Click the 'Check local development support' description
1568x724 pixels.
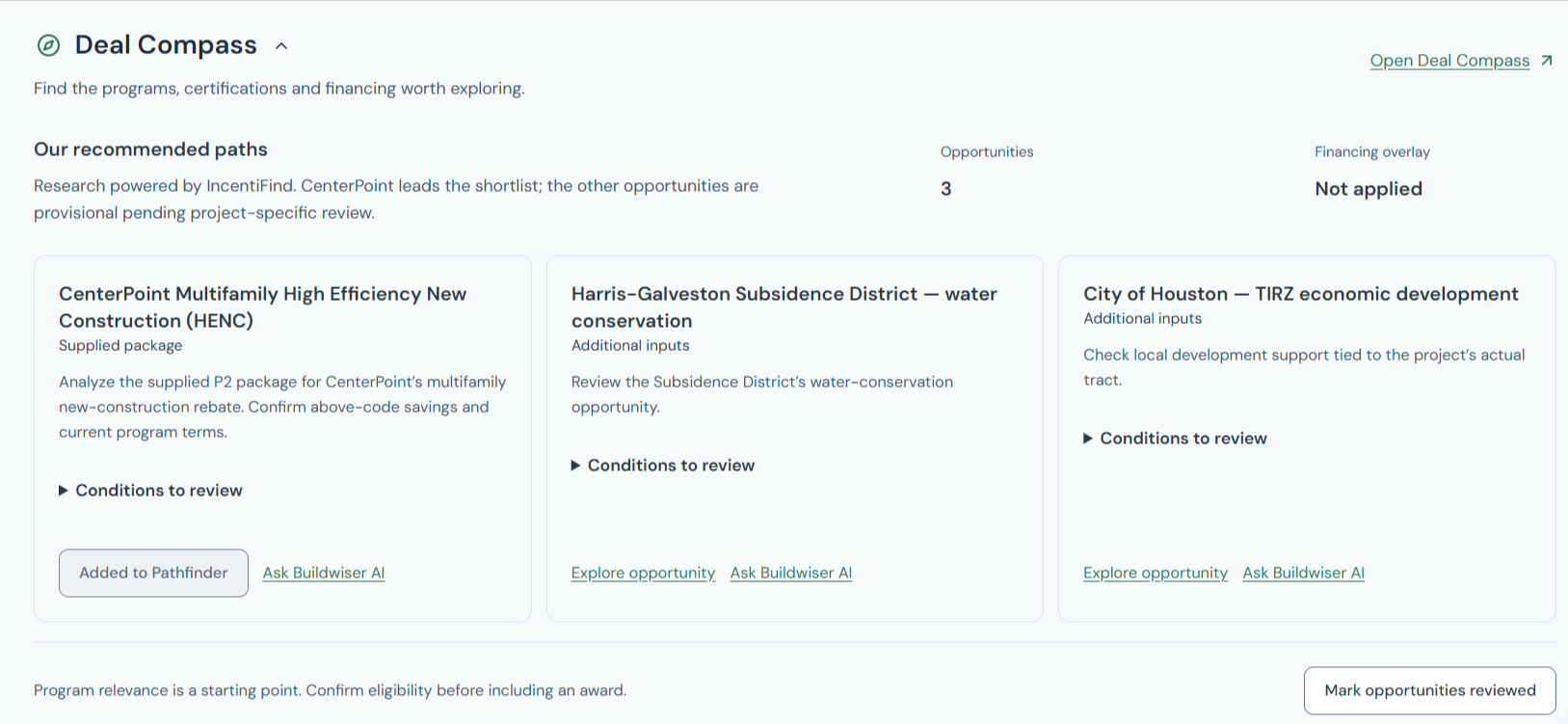pyautogui.click(x=1304, y=367)
